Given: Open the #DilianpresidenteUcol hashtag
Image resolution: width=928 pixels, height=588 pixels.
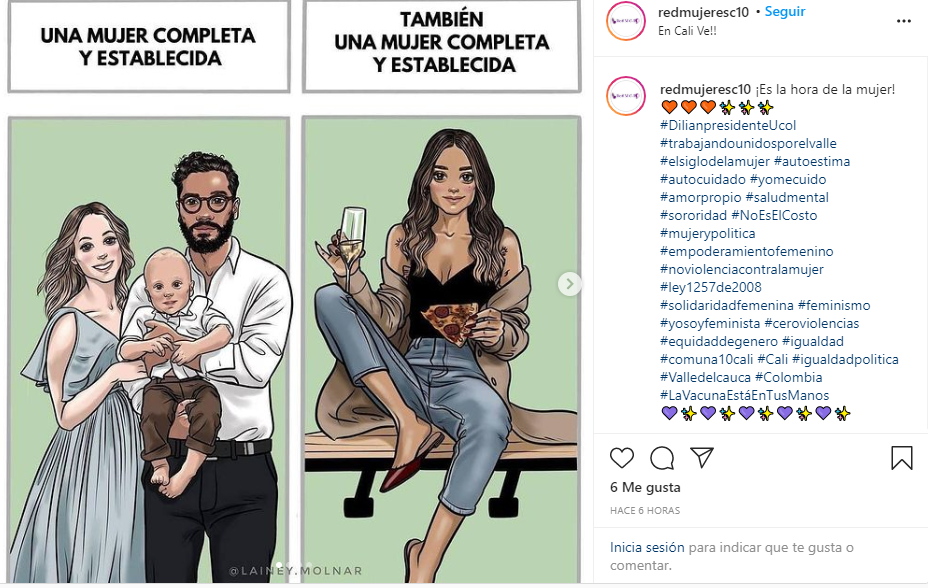Looking at the screenshot, I should point(728,126).
